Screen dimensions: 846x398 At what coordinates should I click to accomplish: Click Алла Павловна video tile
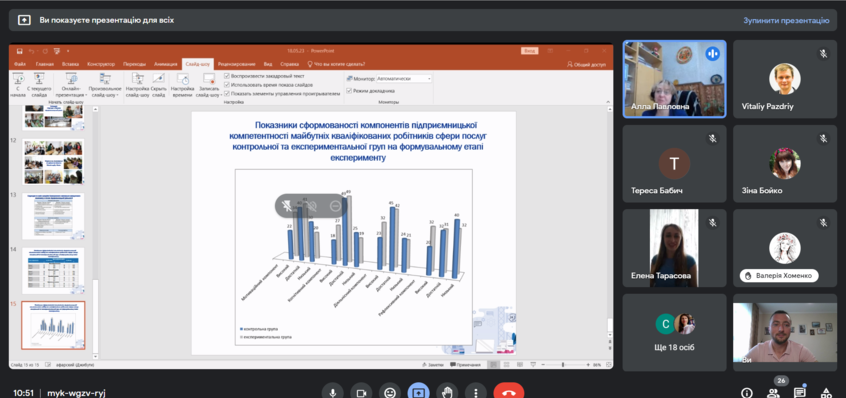tap(674, 79)
